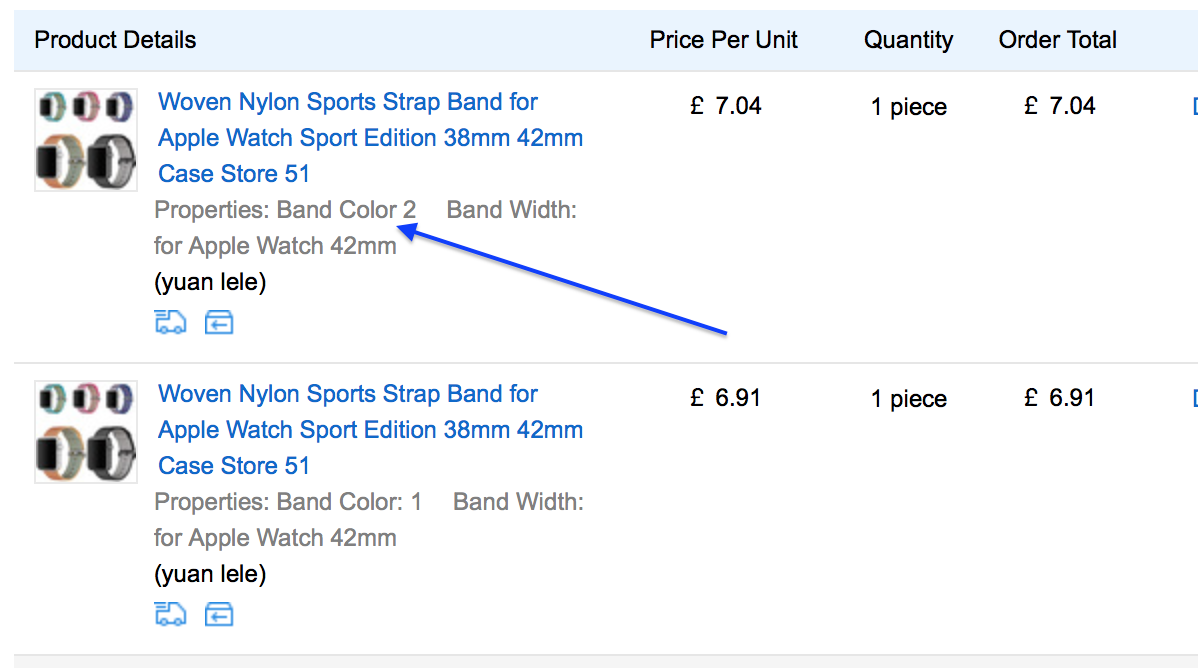The height and width of the screenshot is (668, 1198).
Task: Click the Price Per Unit column header
Action: tap(724, 41)
